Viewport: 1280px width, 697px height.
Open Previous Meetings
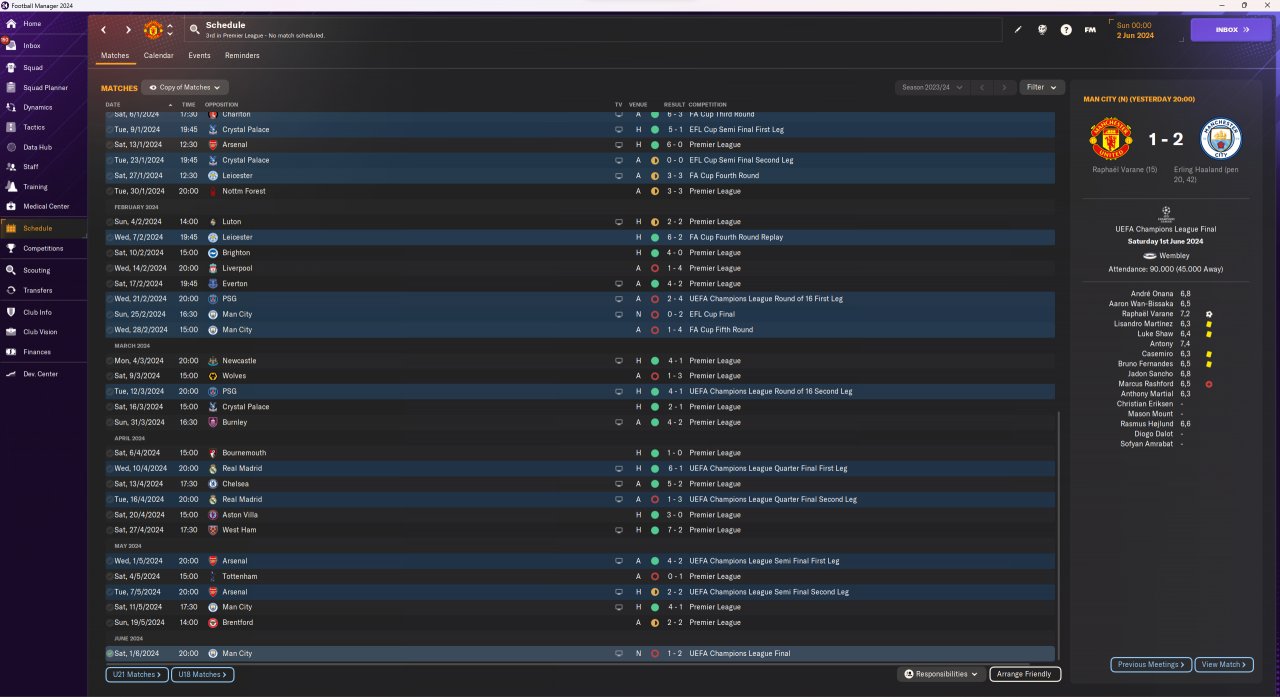(x=1151, y=664)
